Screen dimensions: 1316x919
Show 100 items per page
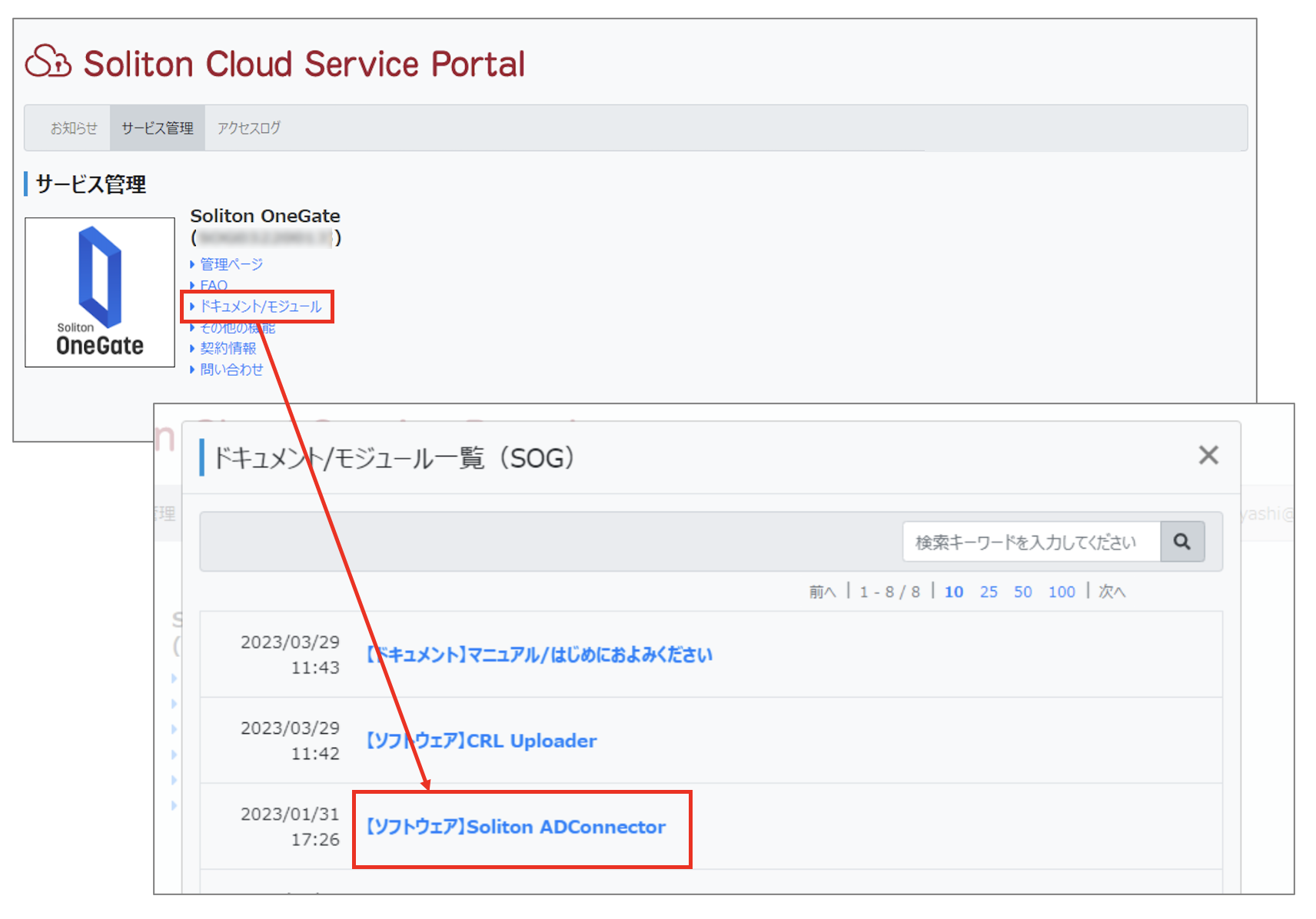click(x=1062, y=592)
